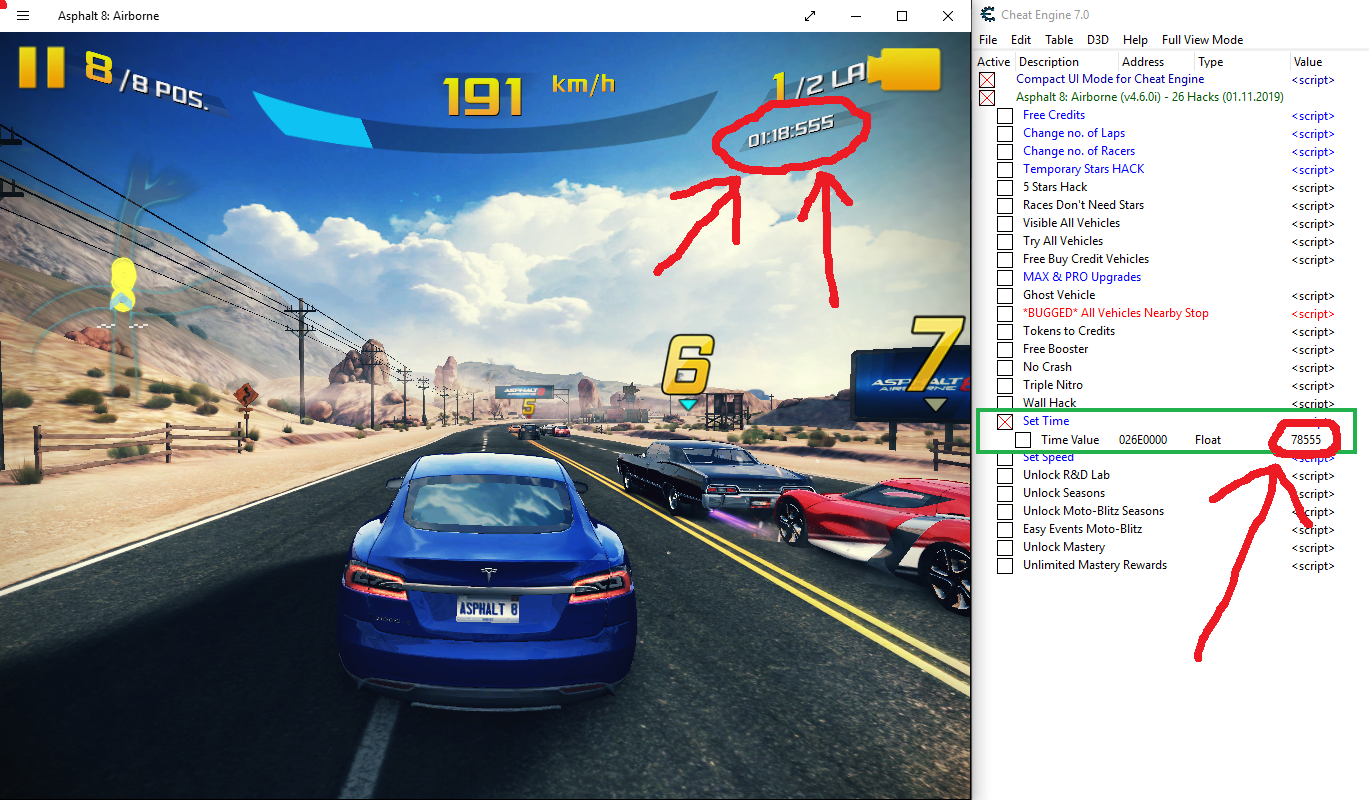Enable the Tokens to Credits checkbox
Viewport: 1369px width, 800px height.
click(x=1005, y=332)
